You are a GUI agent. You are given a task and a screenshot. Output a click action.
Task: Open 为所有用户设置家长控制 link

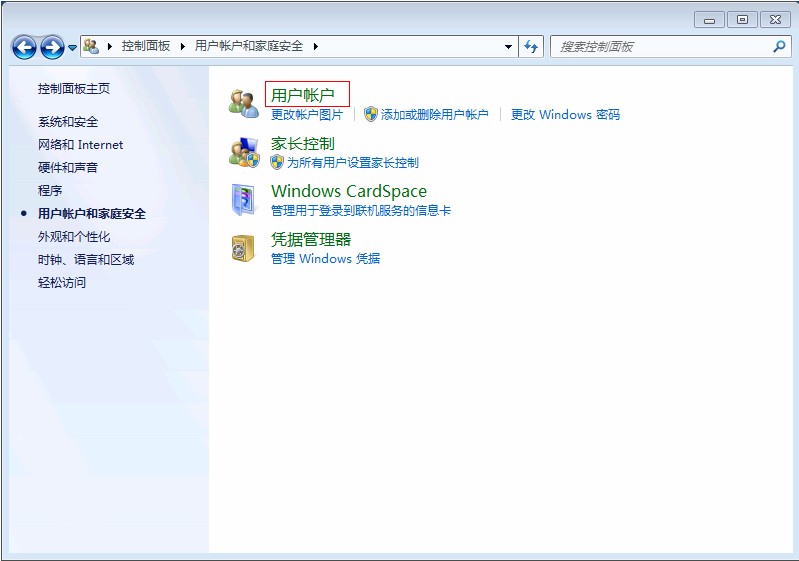[x=352, y=162]
